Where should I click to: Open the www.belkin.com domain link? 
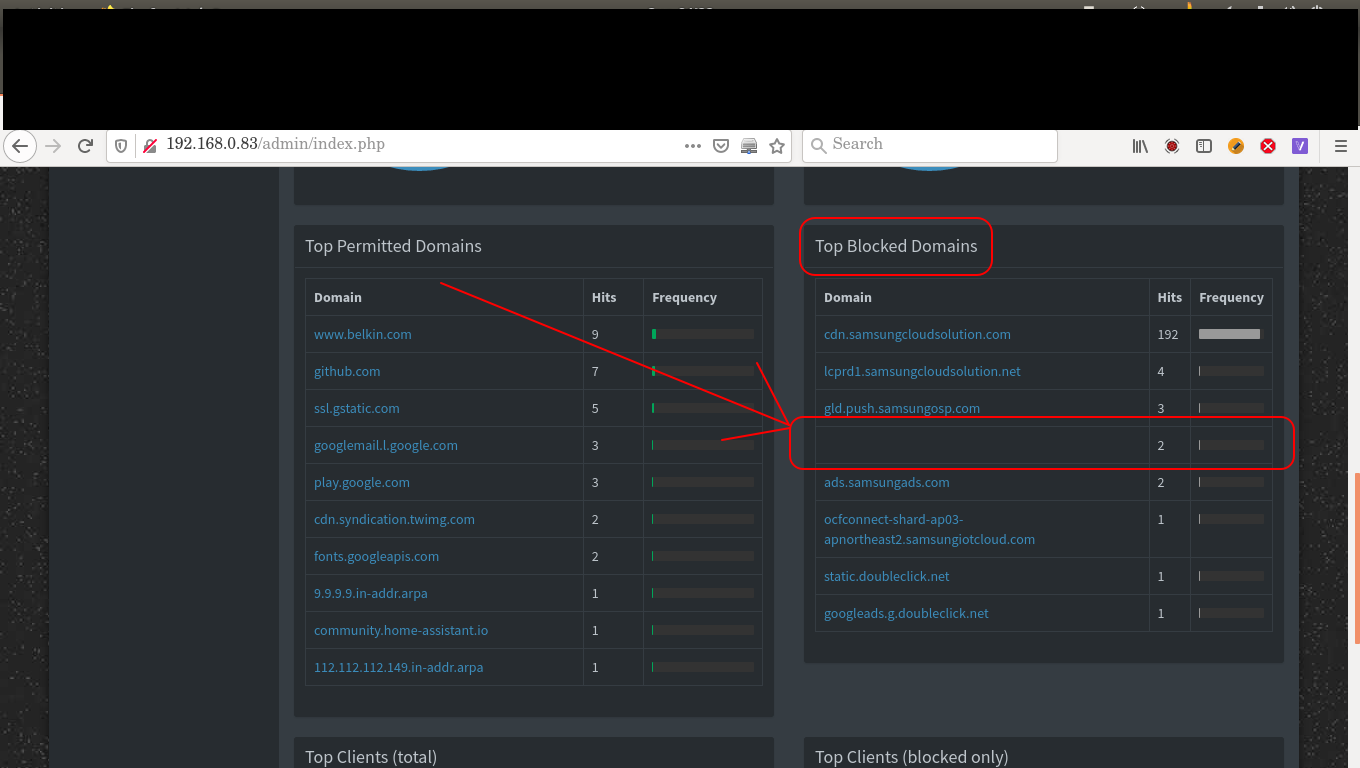coord(362,334)
